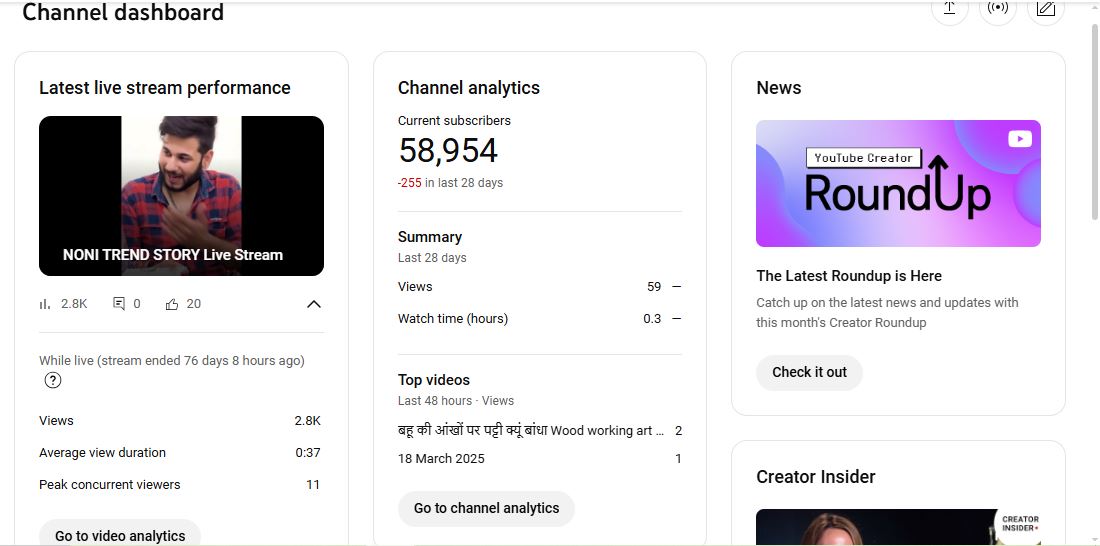Click the thumbs-up likes icon
The width and height of the screenshot is (1100, 546).
(x=172, y=304)
